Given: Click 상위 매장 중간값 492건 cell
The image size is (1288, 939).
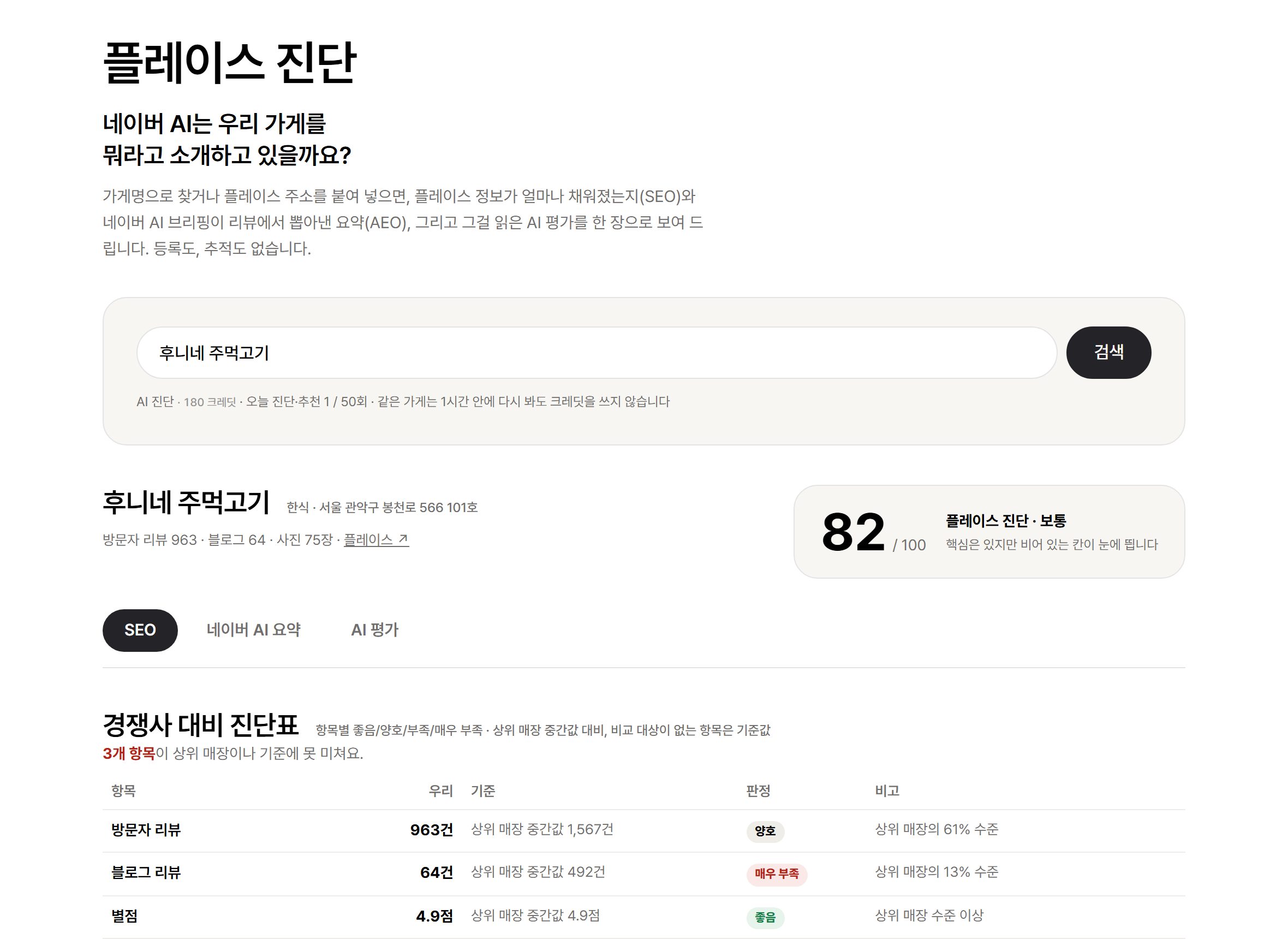Looking at the screenshot, I should tap(538, 872).
